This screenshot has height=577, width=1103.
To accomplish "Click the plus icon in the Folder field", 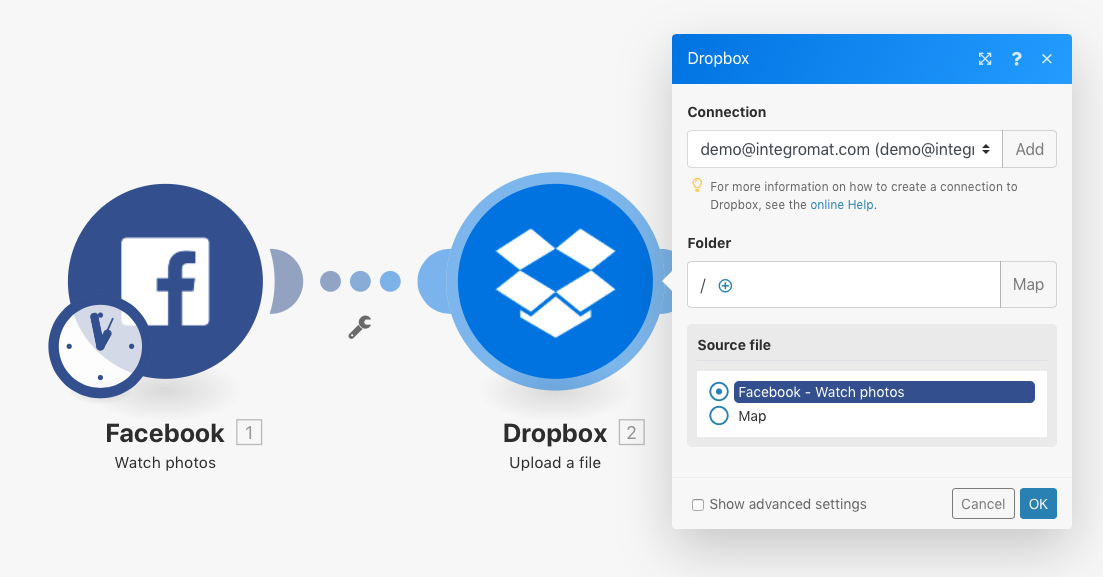I will pos(726,286).
